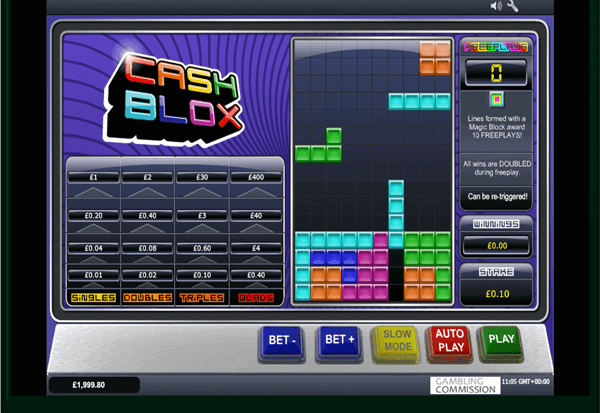Image resolution: width=600 pixels, height=413 pixels.
Task: Click the DOUBLES column label
Action: click(148, 298)
